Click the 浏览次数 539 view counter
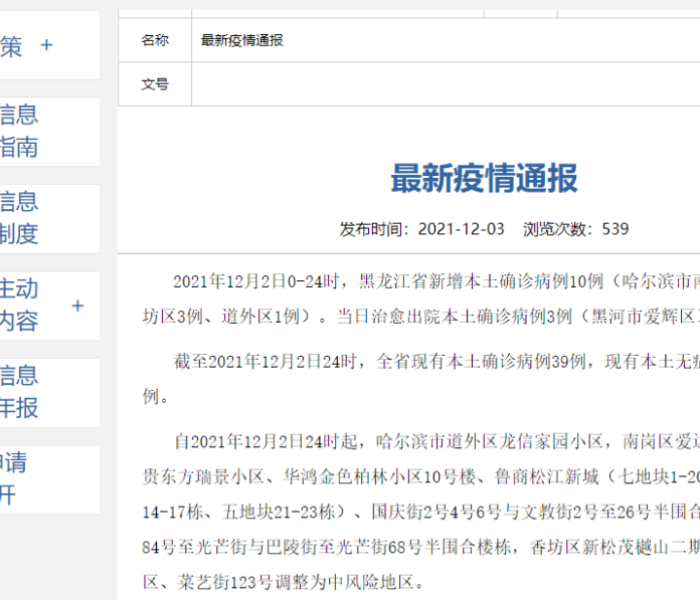This screenshot has width=700, height=600. click(x=576, y=229)
